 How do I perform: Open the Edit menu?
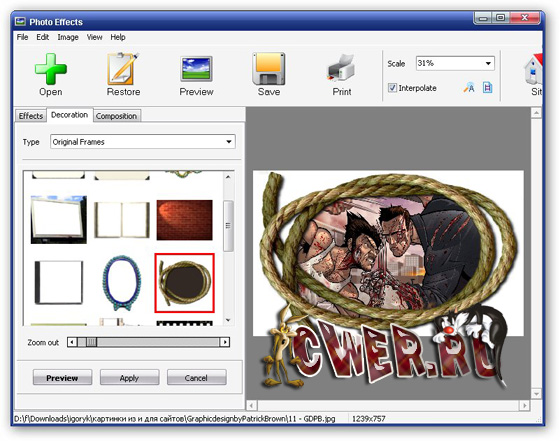(x=42, y=37)
